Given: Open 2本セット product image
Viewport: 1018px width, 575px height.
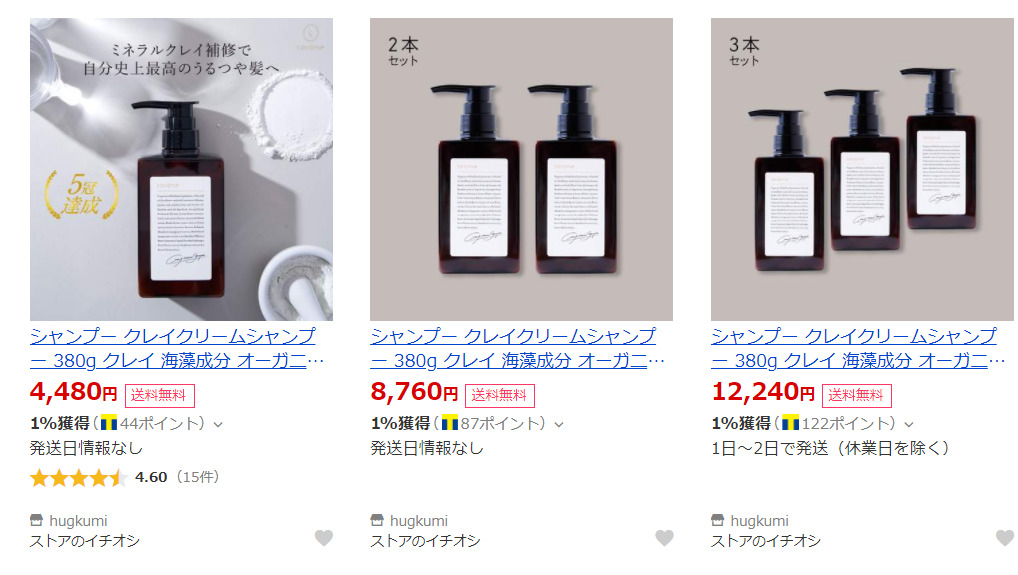Looking at the screenshot, I should [x=521, y=169].
